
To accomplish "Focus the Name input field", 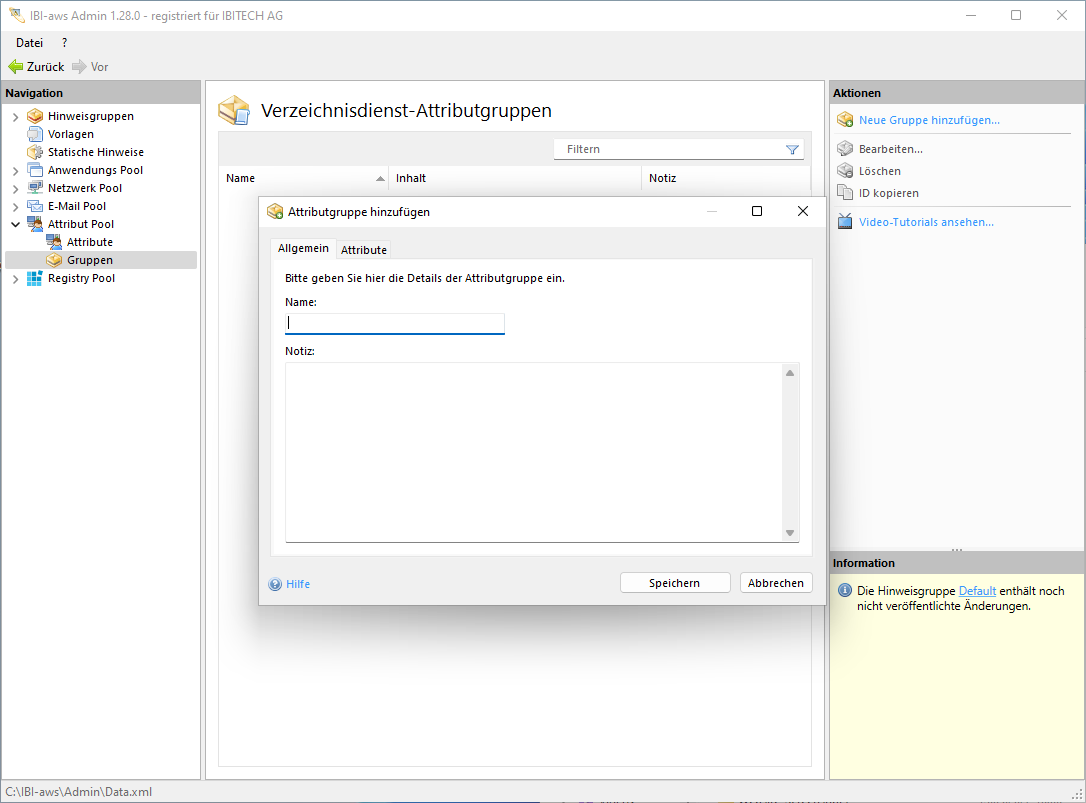I will (x=395, y=323).
